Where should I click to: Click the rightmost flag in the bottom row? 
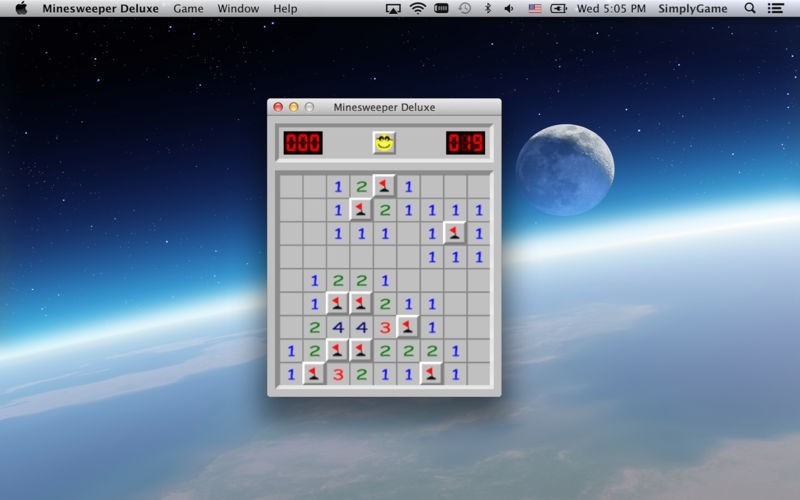coord(432,373)
